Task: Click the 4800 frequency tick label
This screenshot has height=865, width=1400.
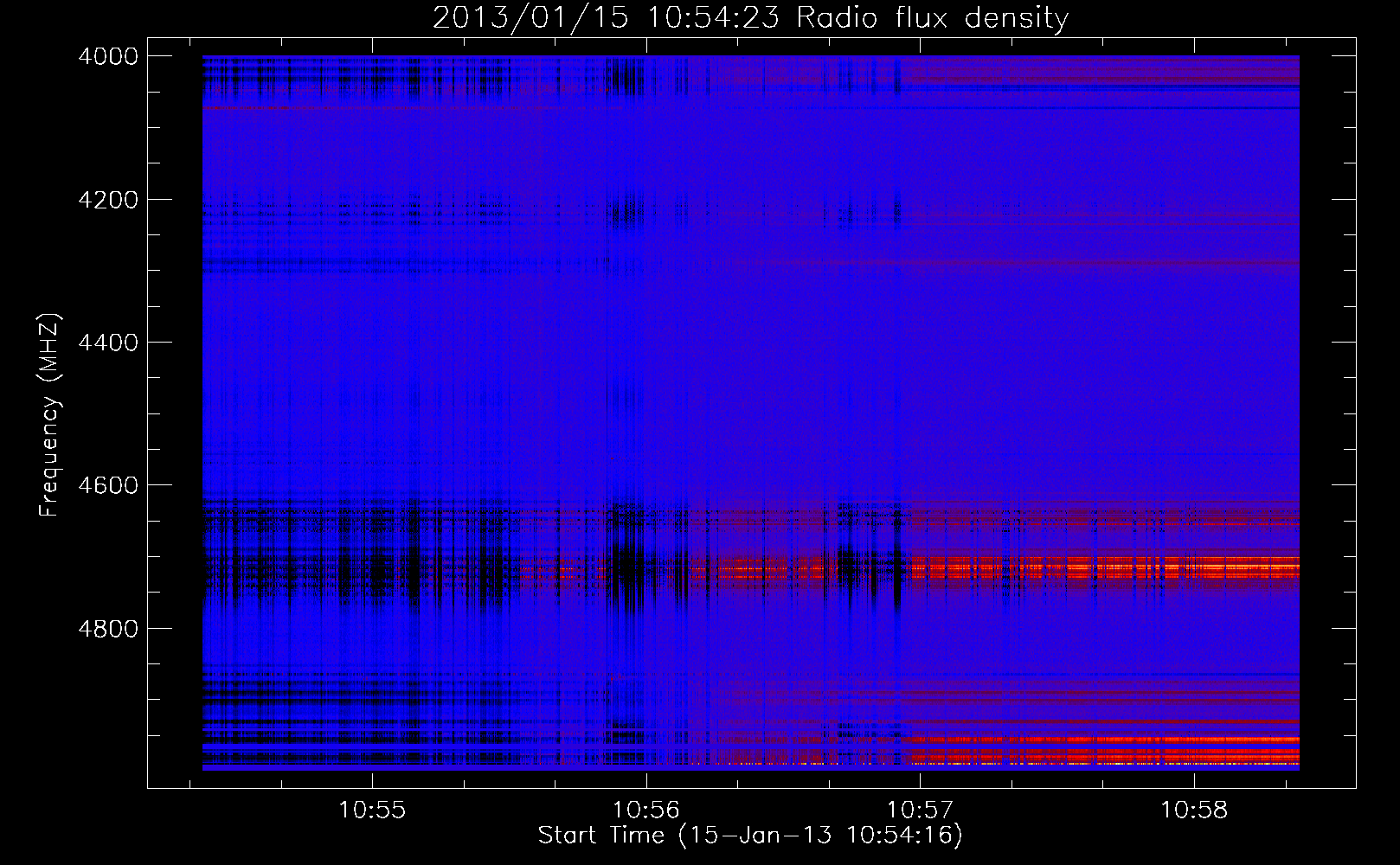Action: (x=108, y=628)
